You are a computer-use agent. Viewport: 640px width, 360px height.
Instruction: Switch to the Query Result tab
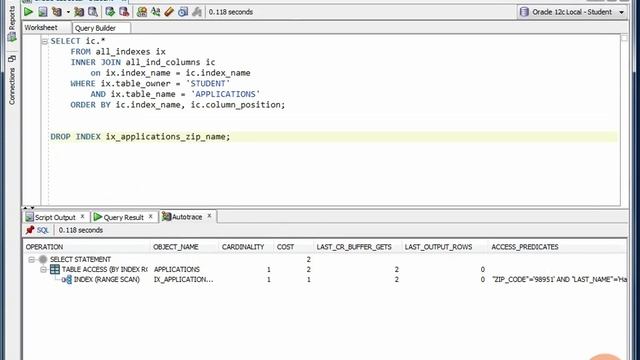click(123, 217)
